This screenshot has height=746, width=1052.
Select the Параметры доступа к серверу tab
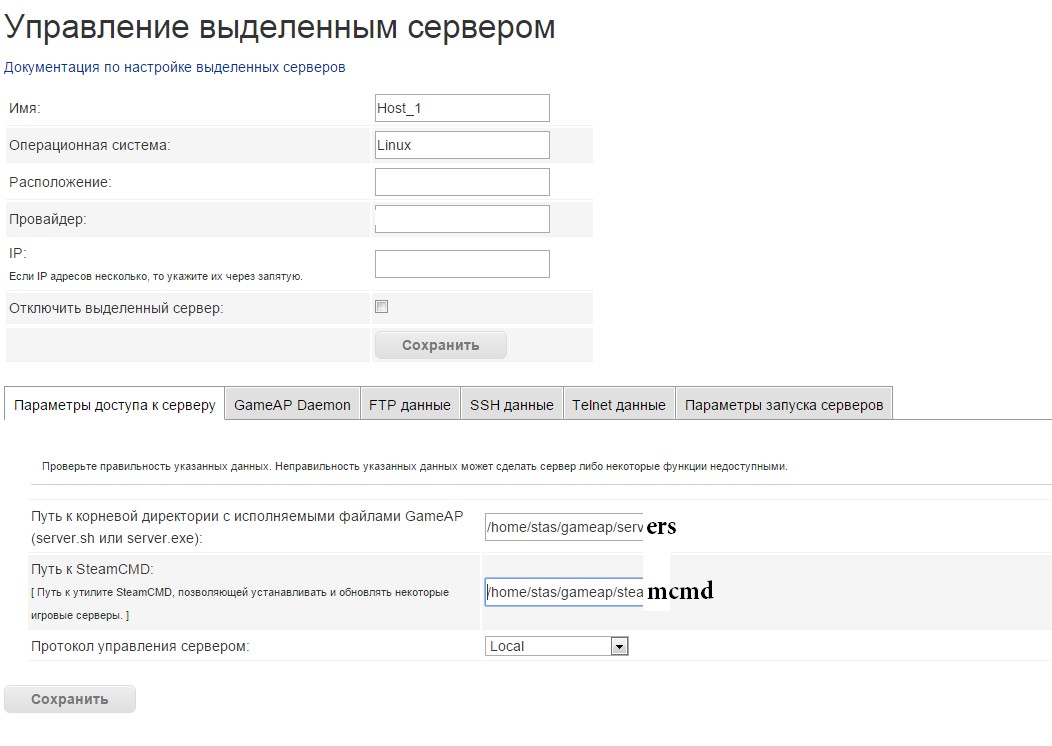[x=115, y=405]
